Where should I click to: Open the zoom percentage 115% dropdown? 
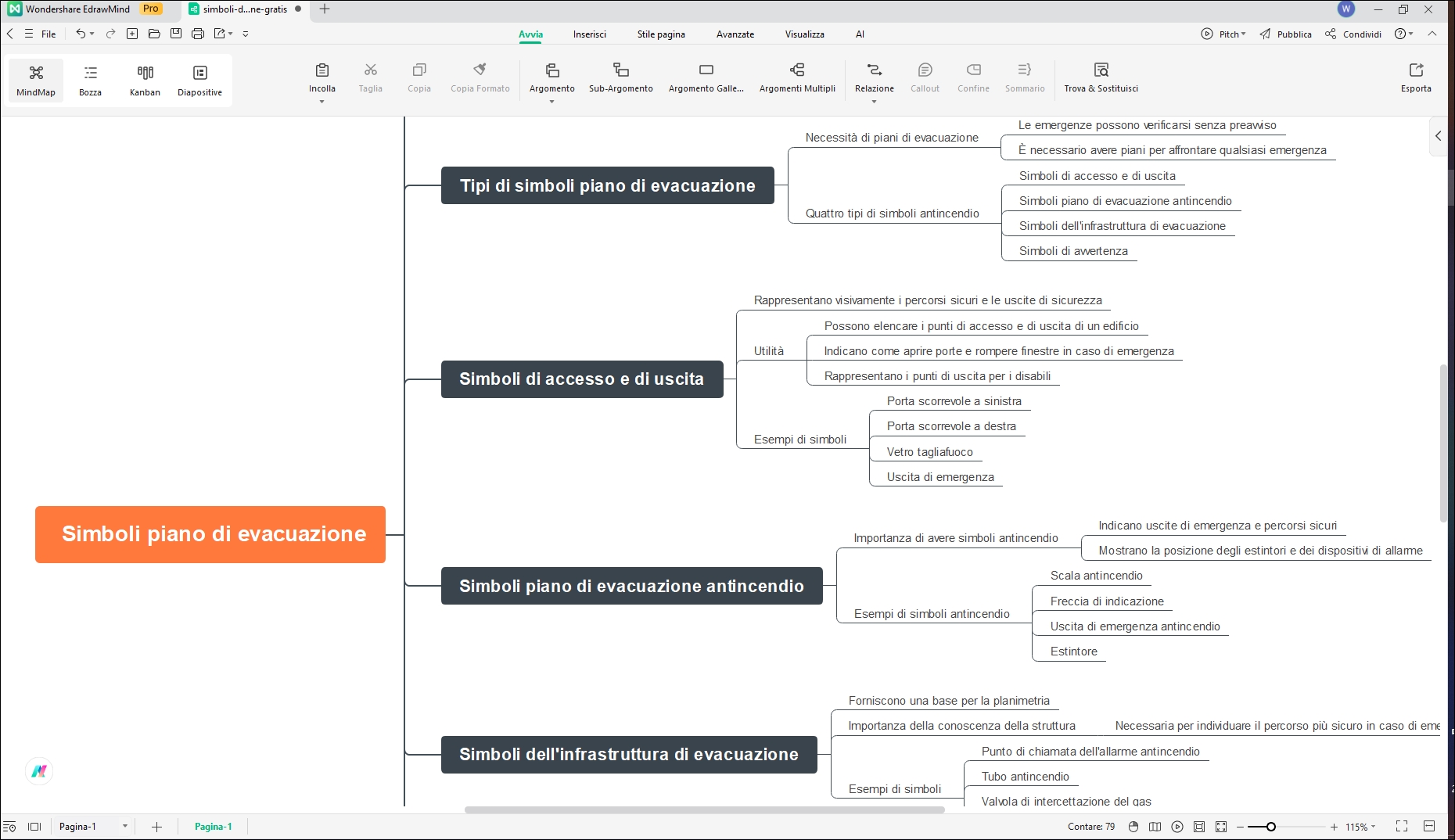point(1360,827)
